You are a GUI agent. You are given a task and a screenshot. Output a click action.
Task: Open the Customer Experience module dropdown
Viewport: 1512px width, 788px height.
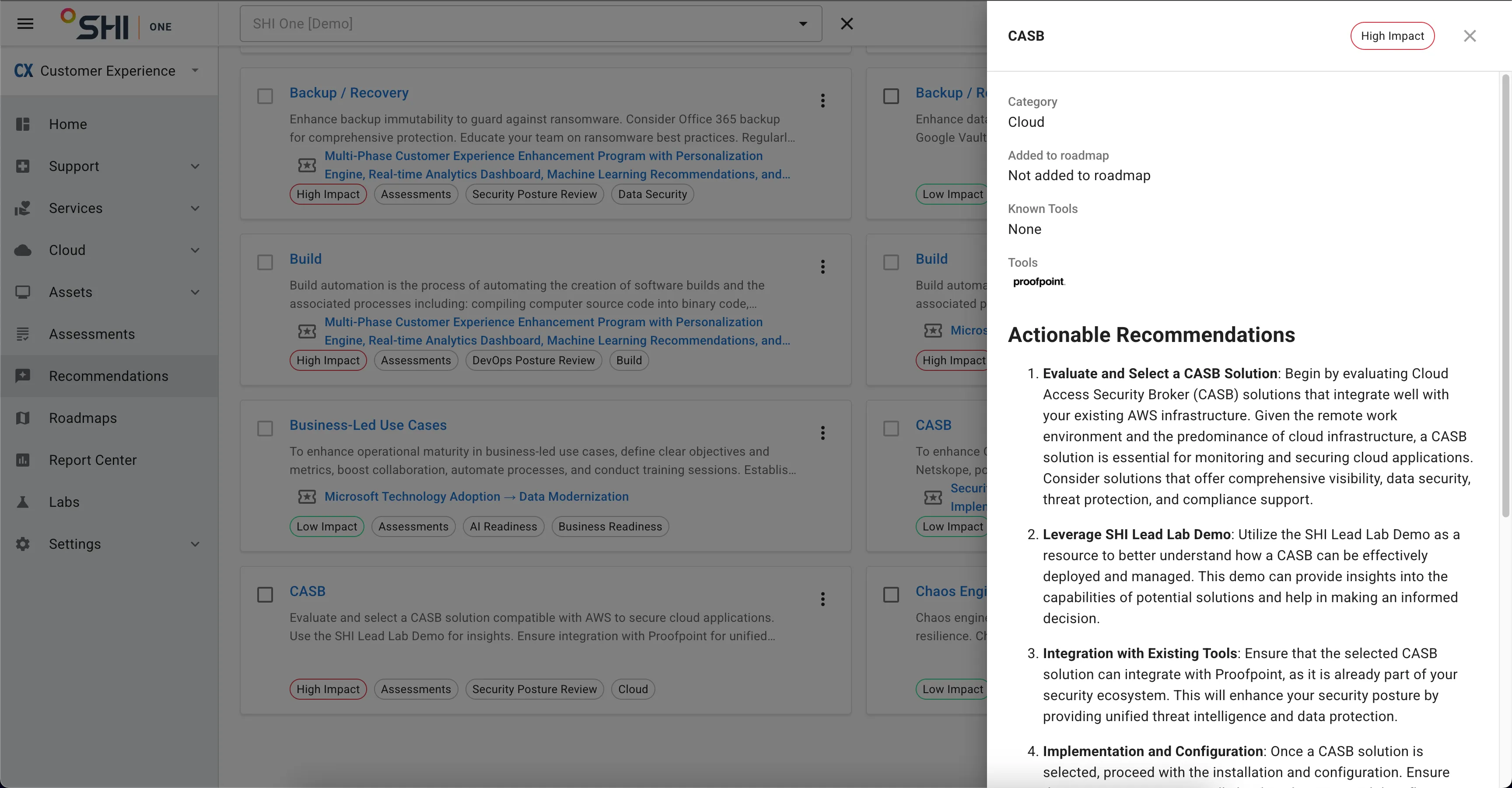[108, 71]
